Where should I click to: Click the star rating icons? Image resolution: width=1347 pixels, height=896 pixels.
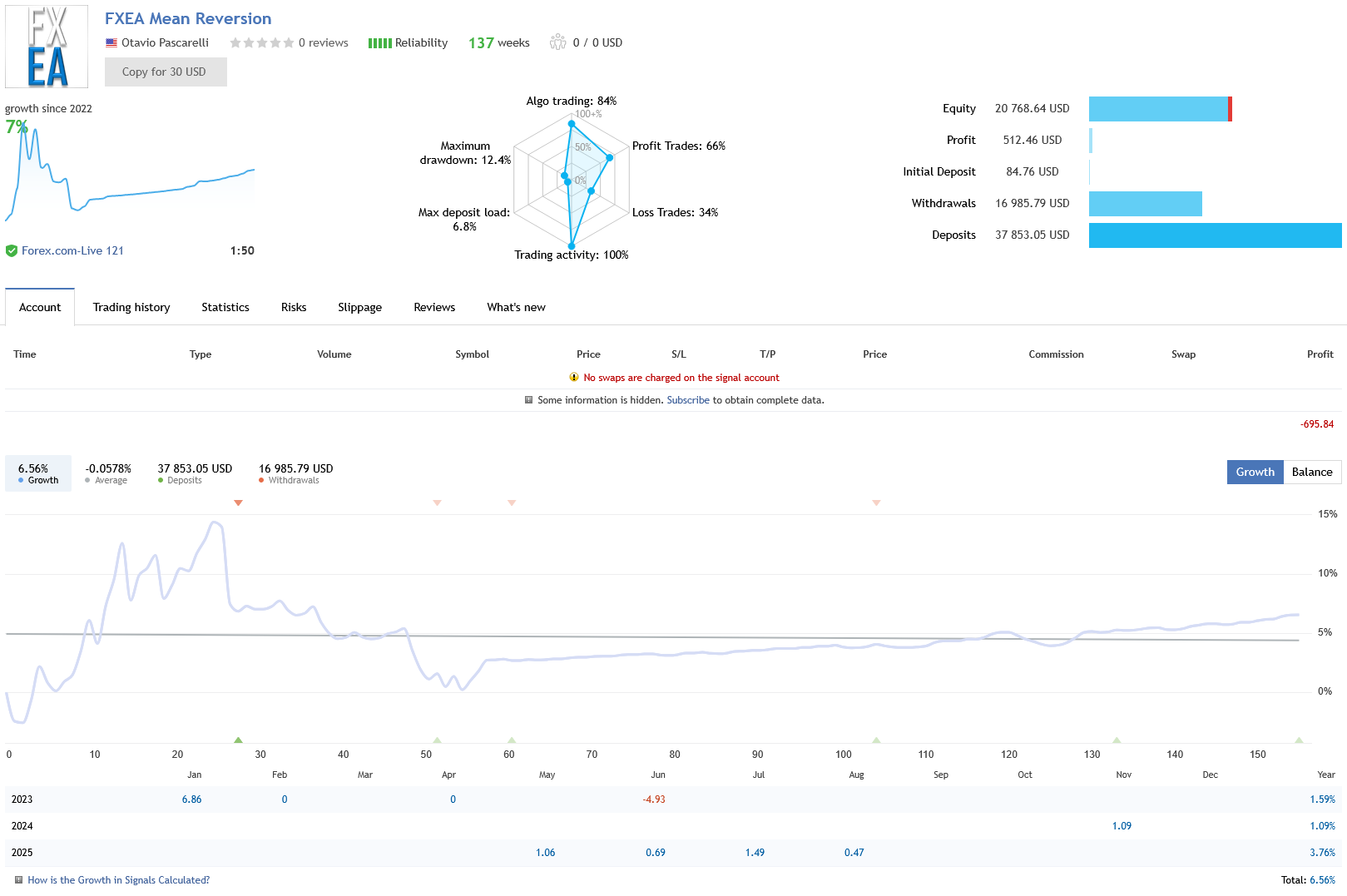coord(262,42)
